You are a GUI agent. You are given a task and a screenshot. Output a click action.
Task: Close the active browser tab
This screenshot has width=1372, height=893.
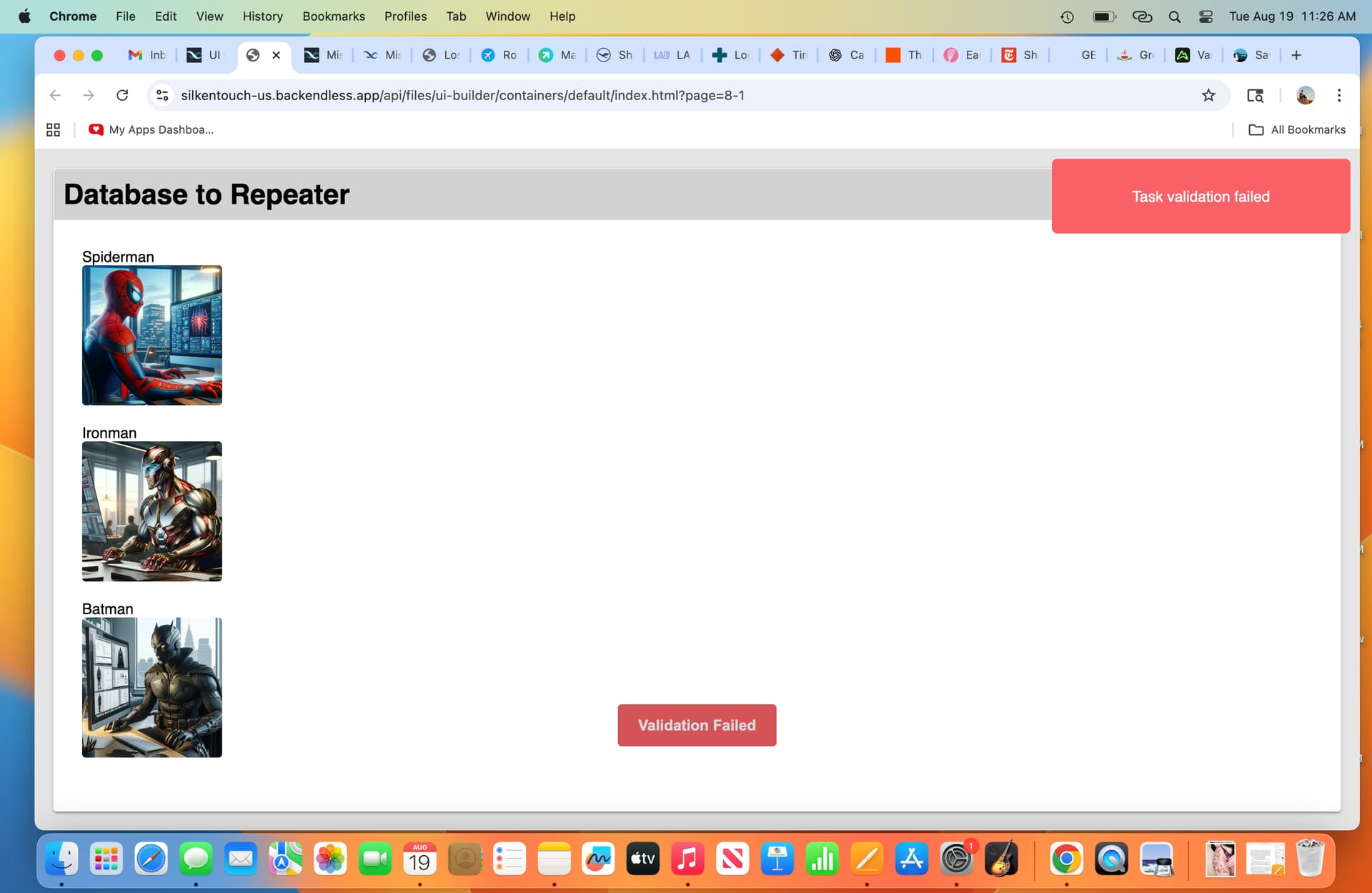click(276, 55)
